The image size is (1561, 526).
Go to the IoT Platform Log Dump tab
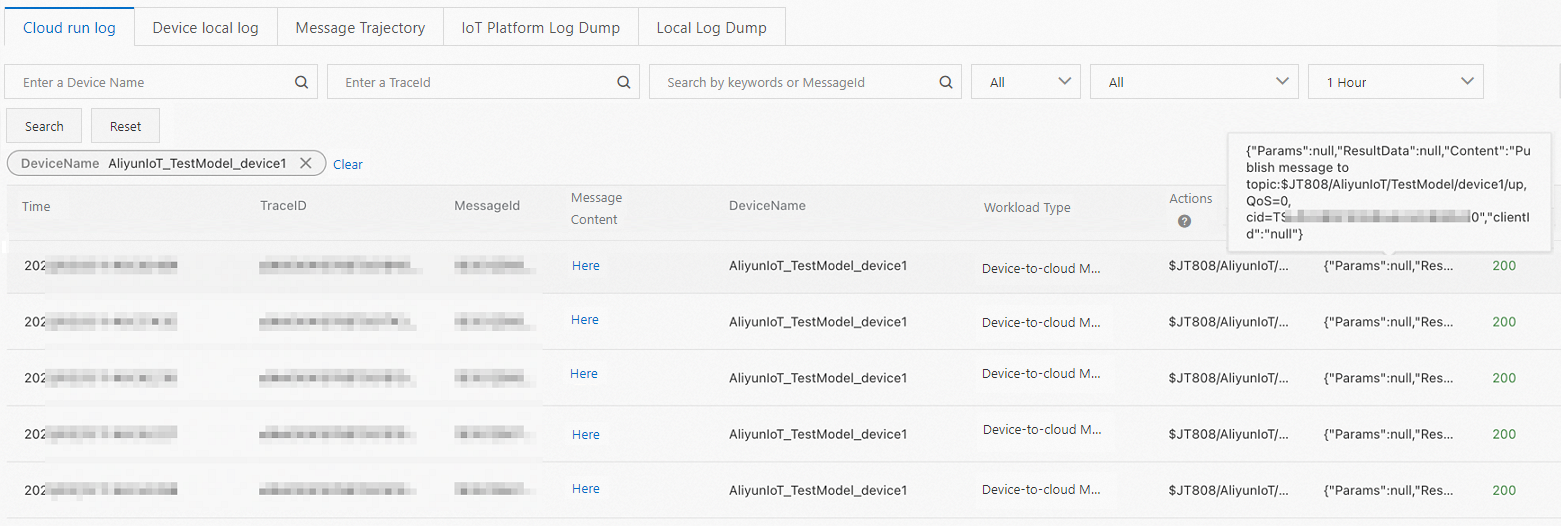click(x=540, y=28)
